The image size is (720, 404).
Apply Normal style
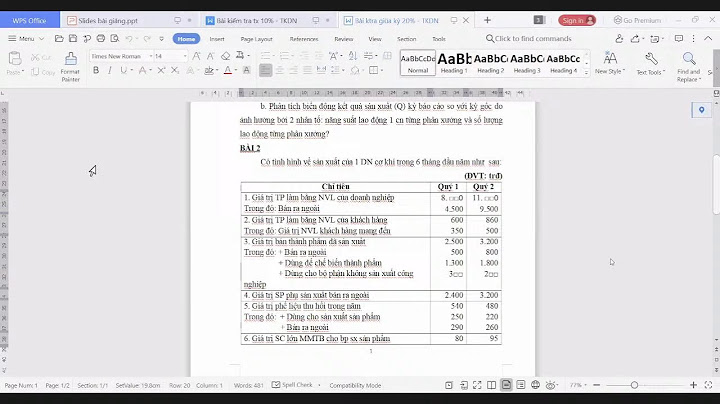(x=418, y=63)
